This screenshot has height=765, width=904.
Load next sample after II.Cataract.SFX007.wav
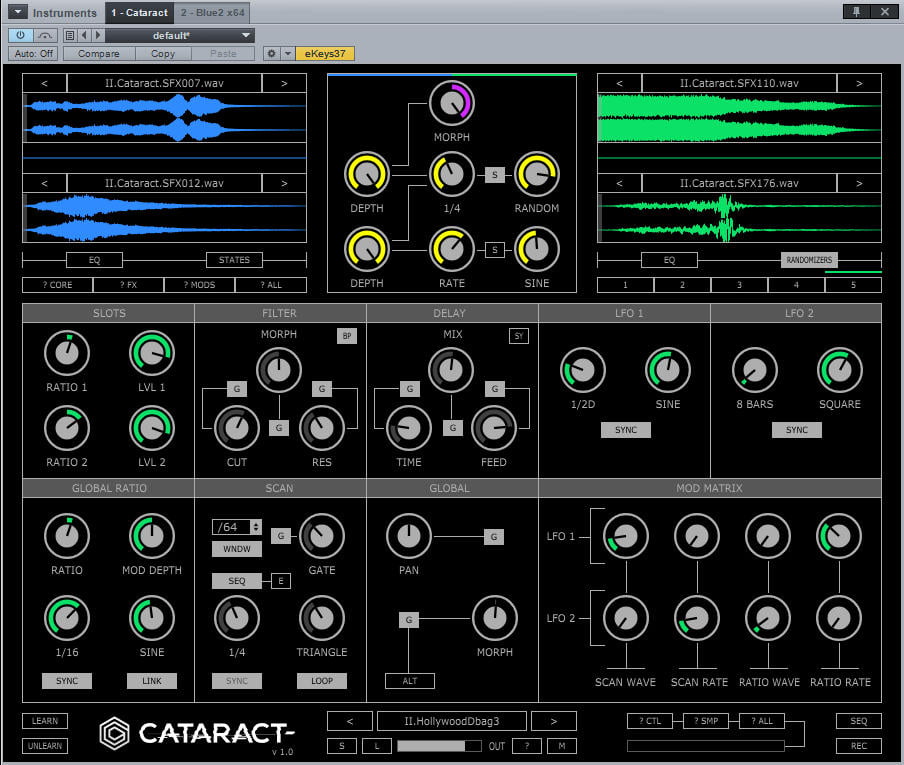[284, 83]
